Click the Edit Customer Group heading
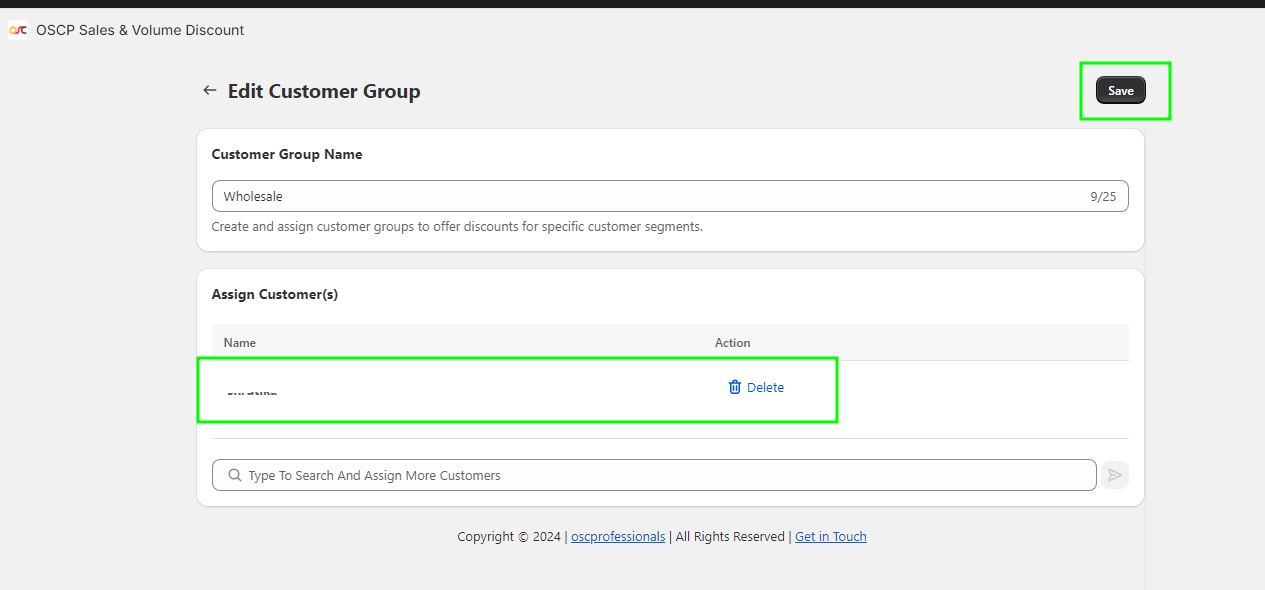Viewport: 1265px width, 590px height. click(x=324, y=91)
